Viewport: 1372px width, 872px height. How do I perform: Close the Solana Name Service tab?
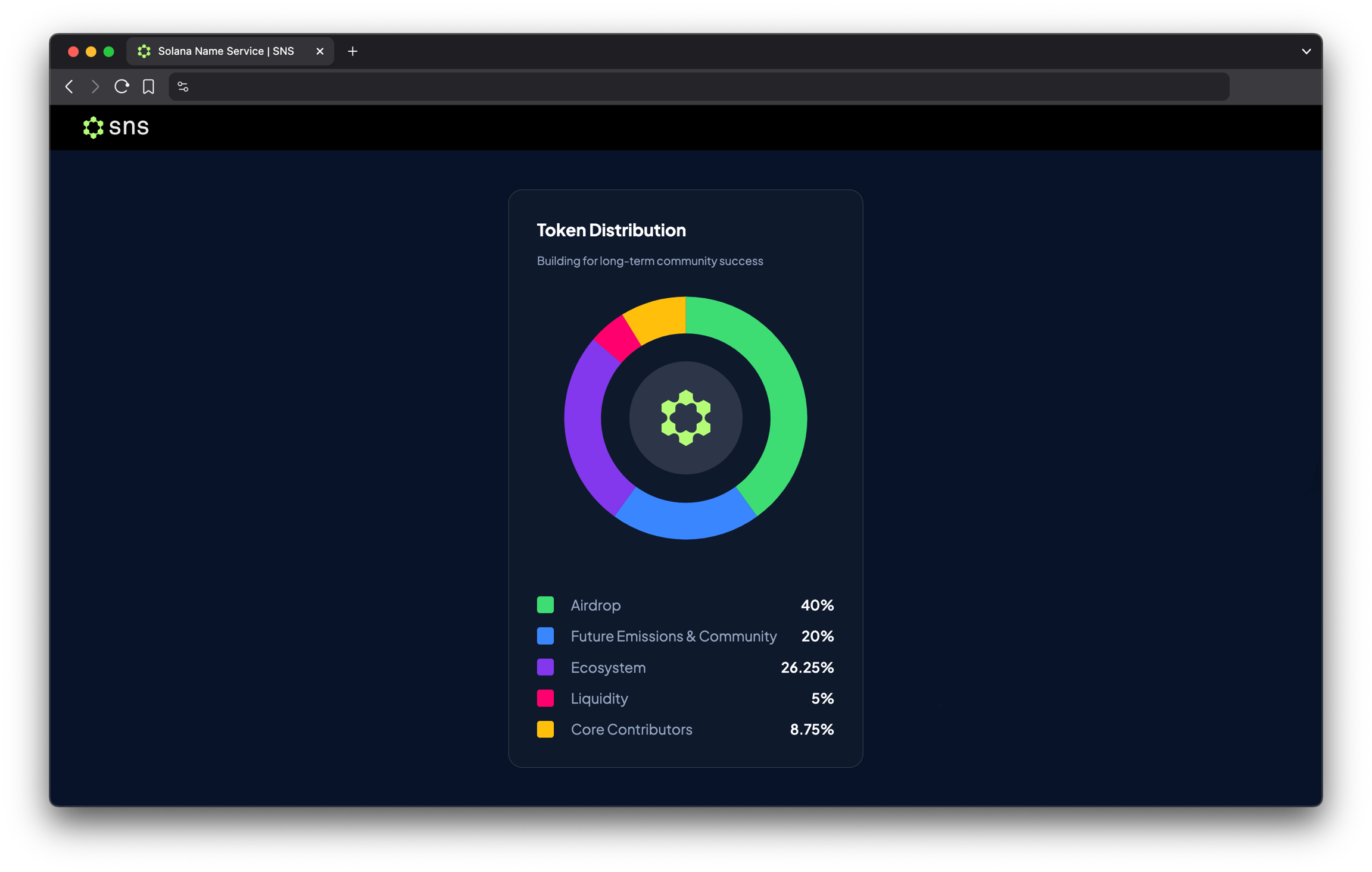(320, 51)
